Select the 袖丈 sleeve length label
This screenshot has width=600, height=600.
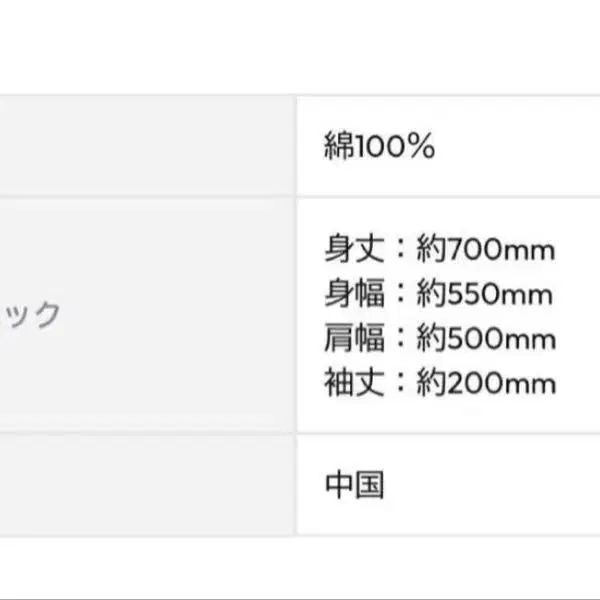coord(354,382)
